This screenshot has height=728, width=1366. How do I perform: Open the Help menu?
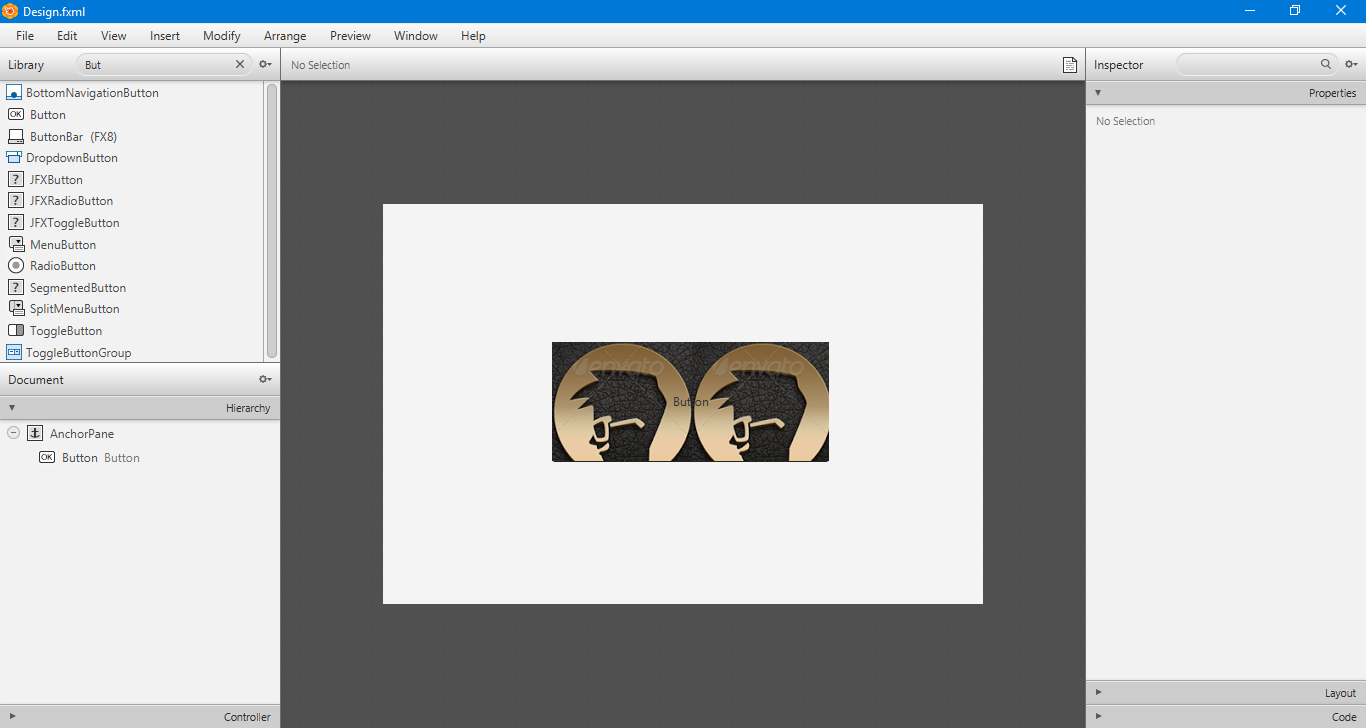coord(473,35)
